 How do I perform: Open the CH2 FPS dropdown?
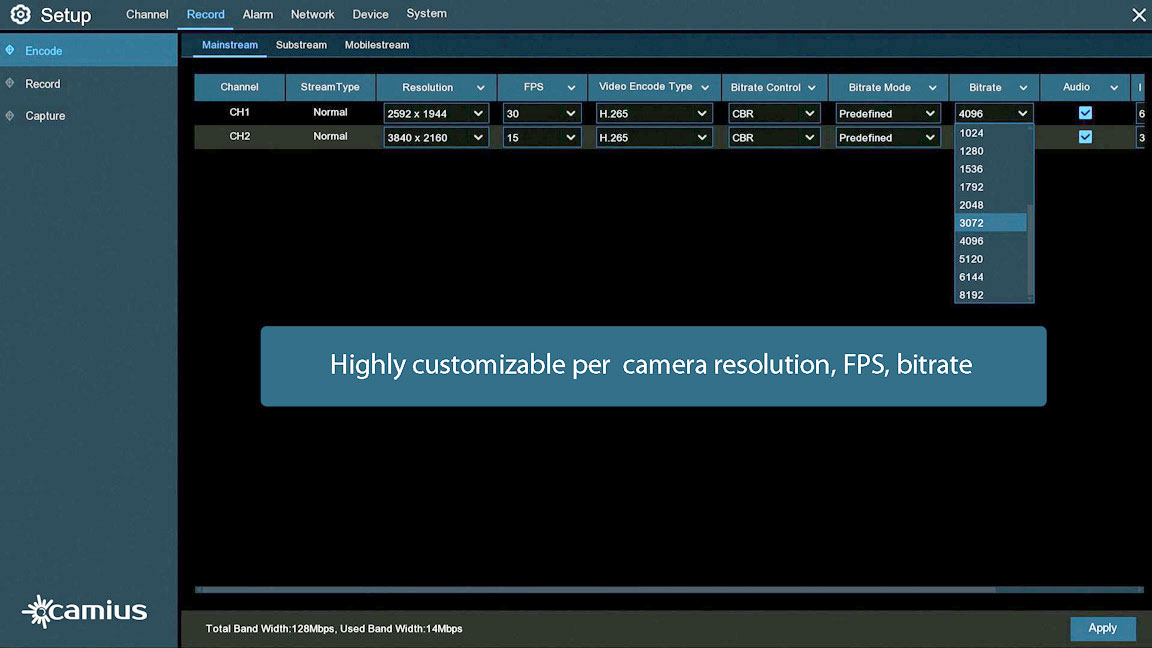pyautogui.click(x=541, y=138)
